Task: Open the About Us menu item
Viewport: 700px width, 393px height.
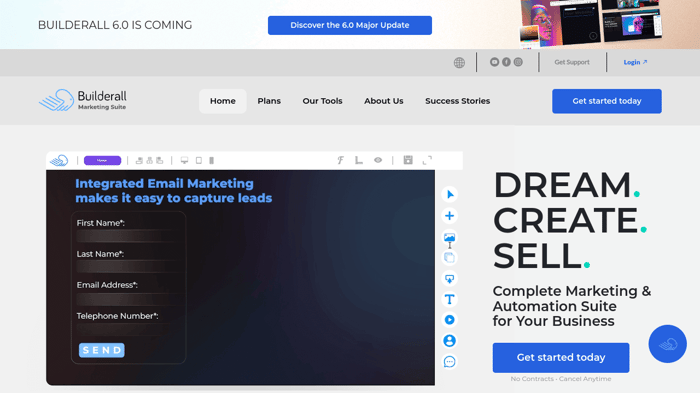Action: [x=383, y=101]
